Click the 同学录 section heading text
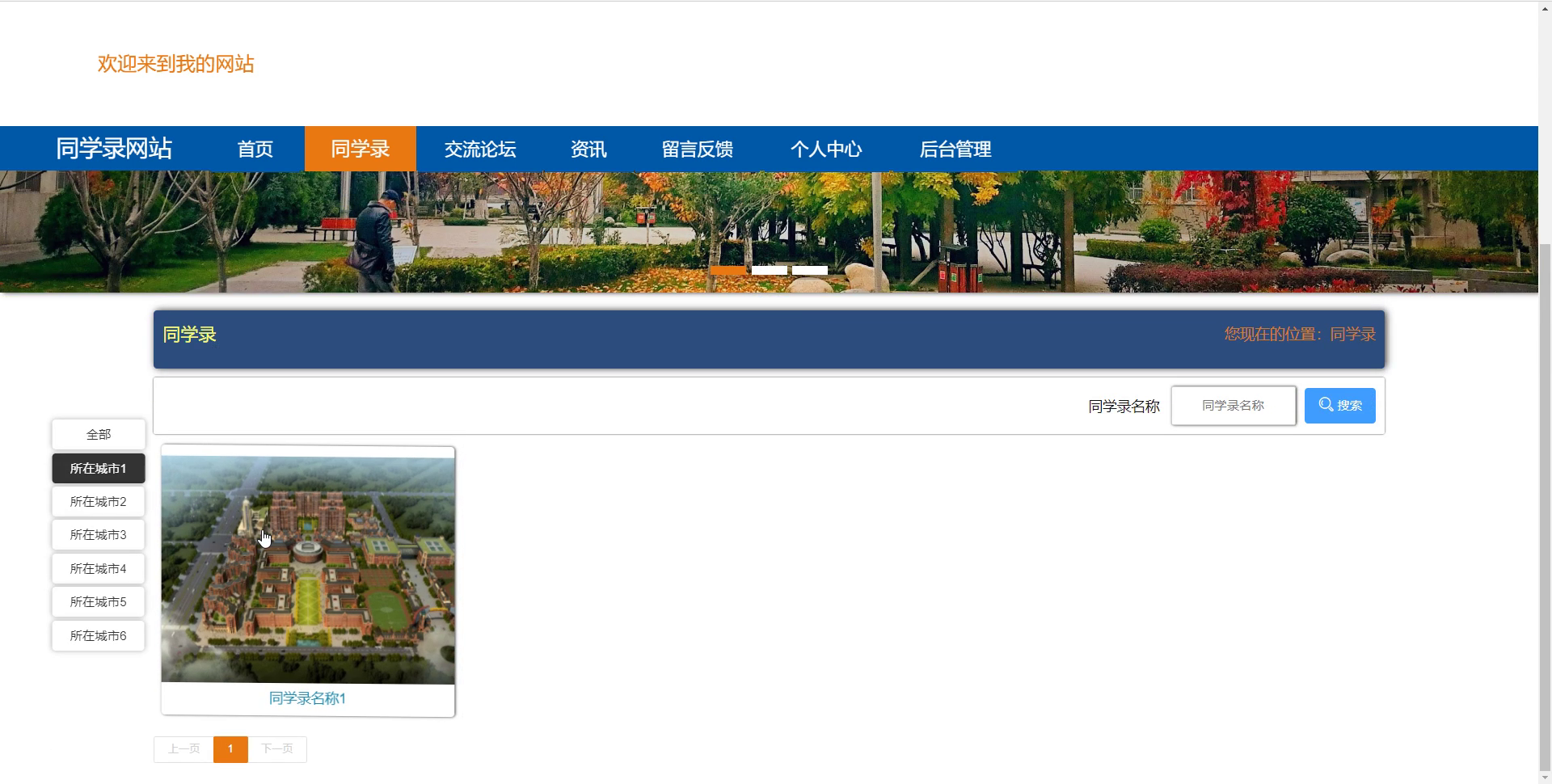This screenshot has height=784, width=1552. [190, 335]
